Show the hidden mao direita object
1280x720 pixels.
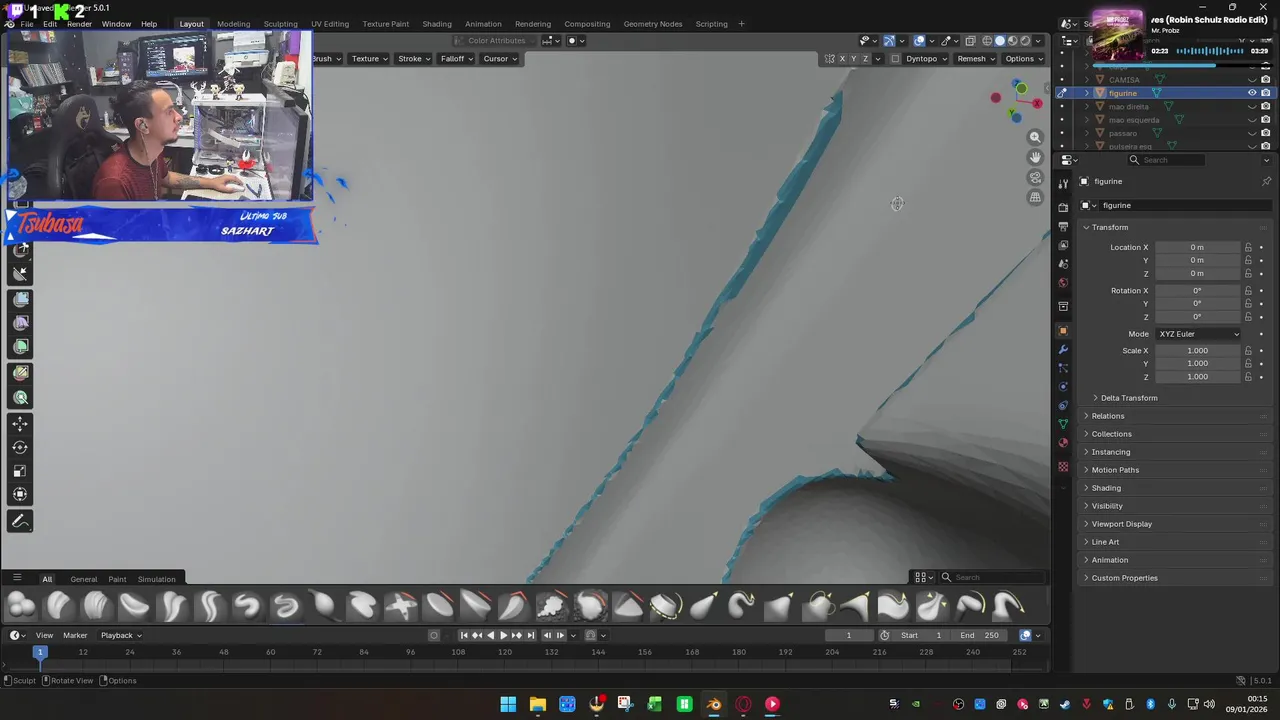click(x=1252, y=106)
